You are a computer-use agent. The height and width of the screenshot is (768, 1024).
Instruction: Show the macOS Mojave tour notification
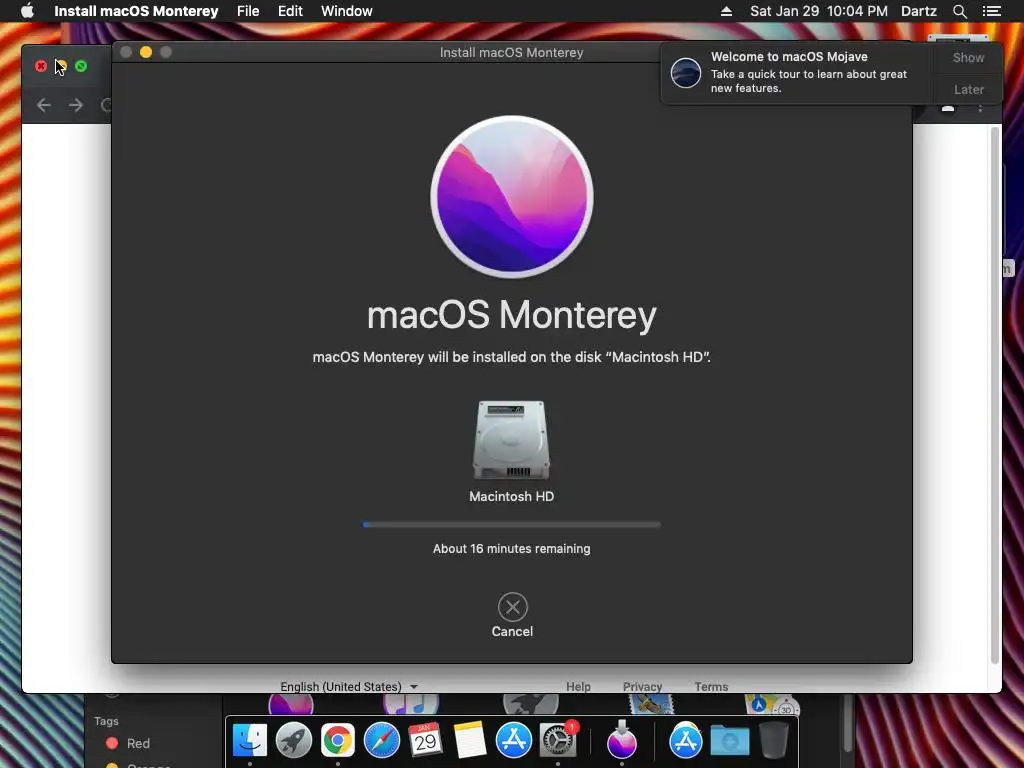(x=968, y=57)
